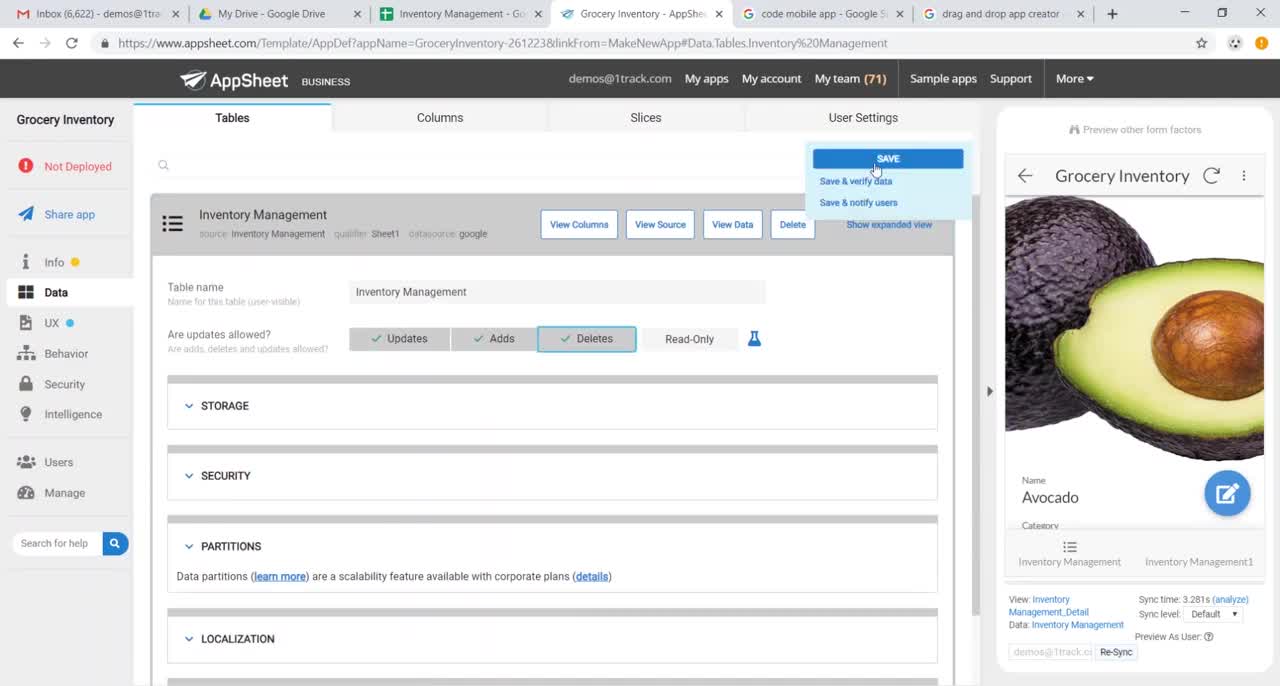Open the Users people icon
This screenshot has width=1280, height=686.
(x=26, y=462)
